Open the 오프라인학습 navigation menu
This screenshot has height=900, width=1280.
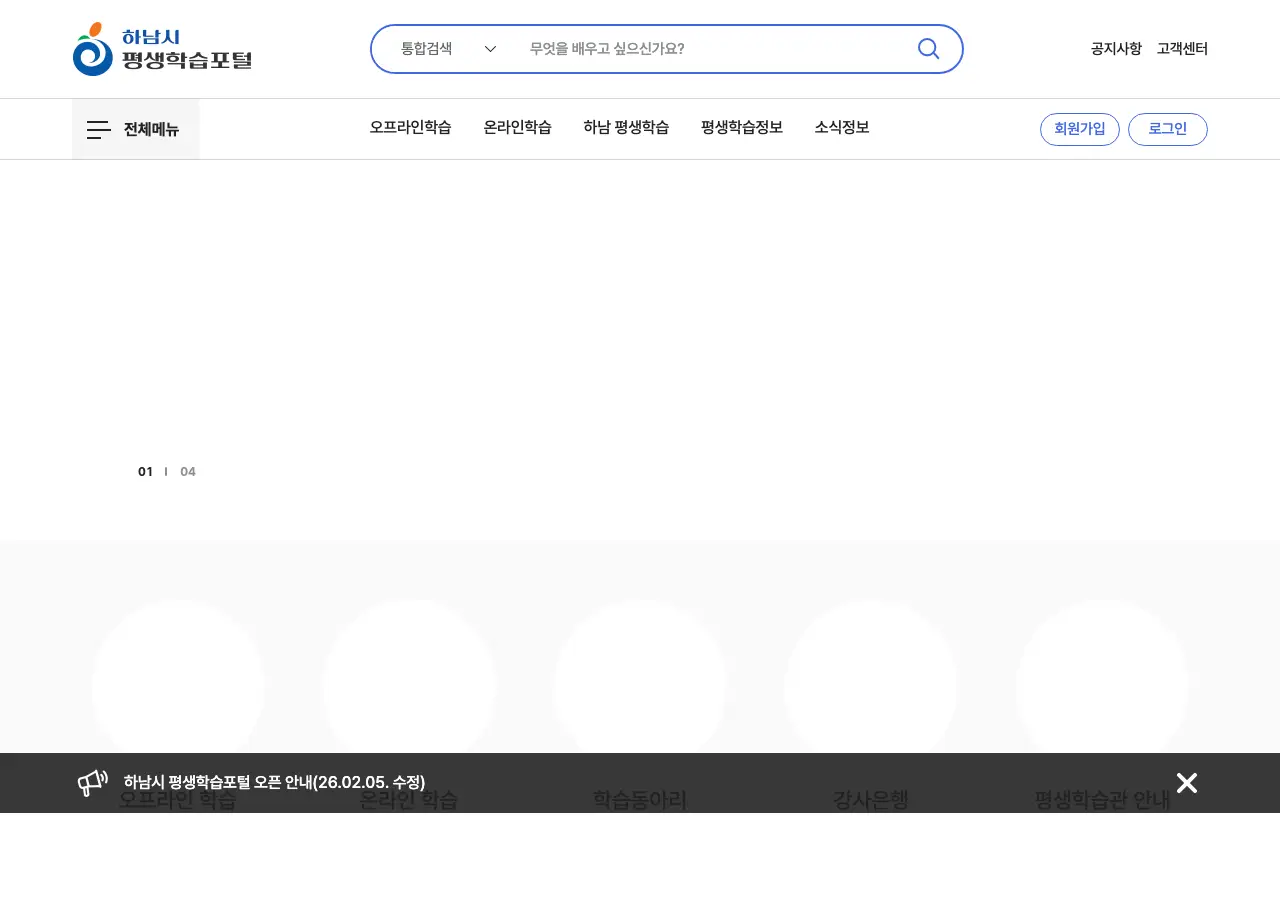coord(410,128)
